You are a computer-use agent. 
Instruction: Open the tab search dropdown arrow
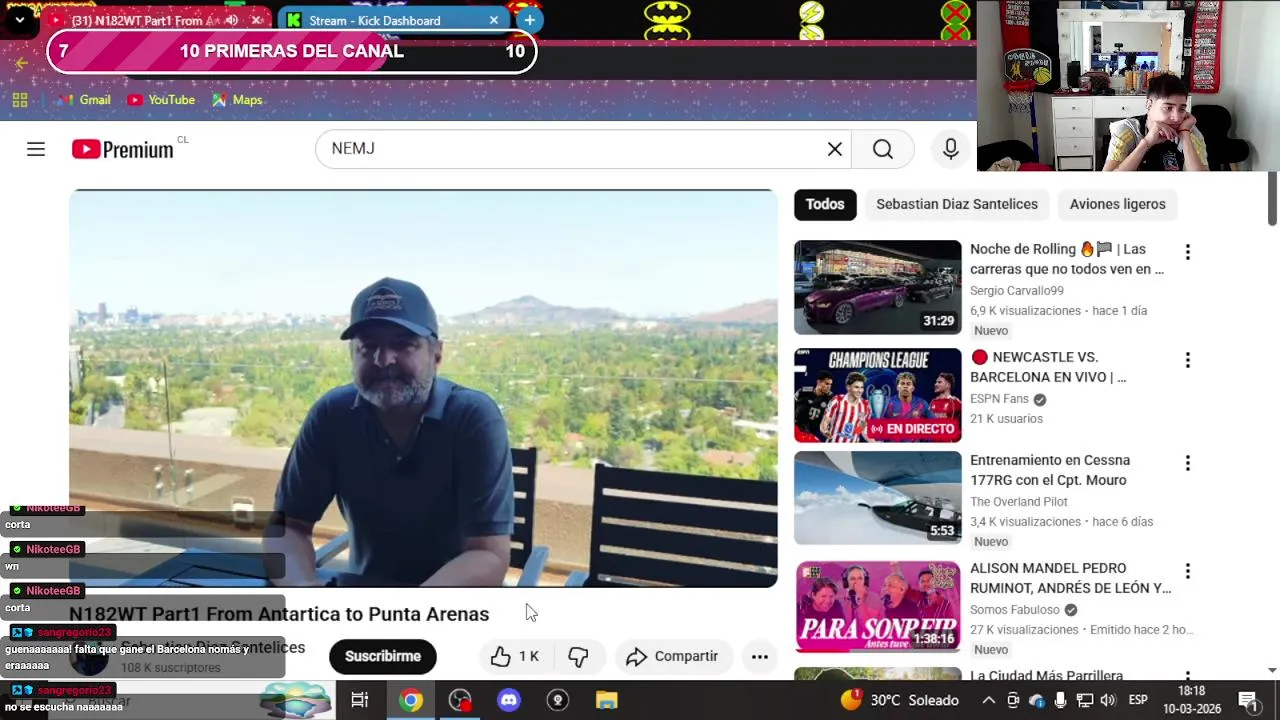[19, 20]
